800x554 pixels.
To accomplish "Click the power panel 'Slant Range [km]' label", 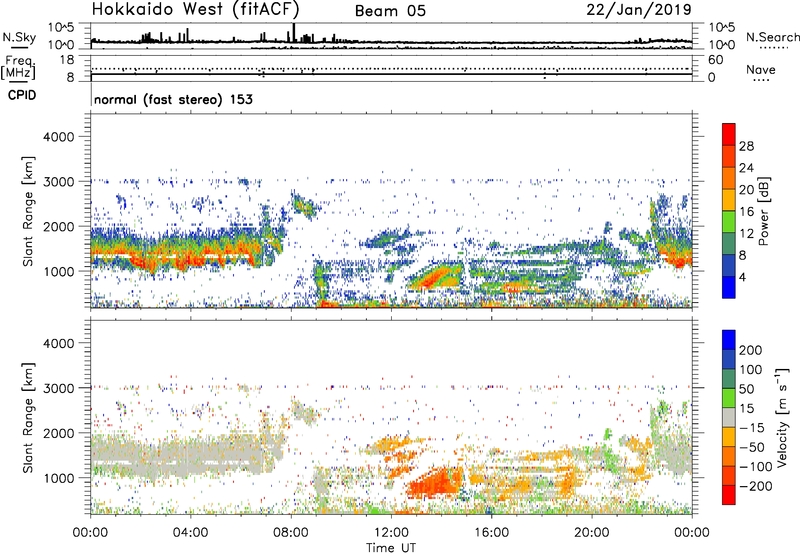I will [x=28, y=211].
